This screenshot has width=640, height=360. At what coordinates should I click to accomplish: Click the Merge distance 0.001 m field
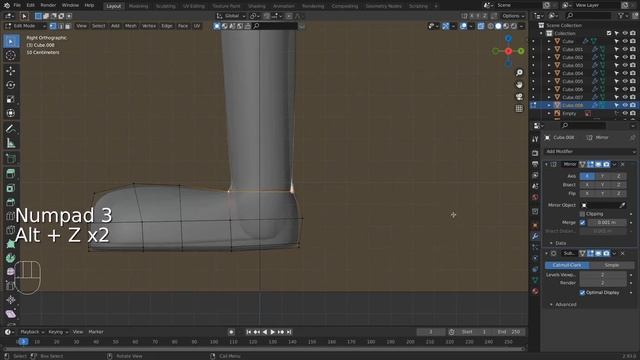click(607, 222)
